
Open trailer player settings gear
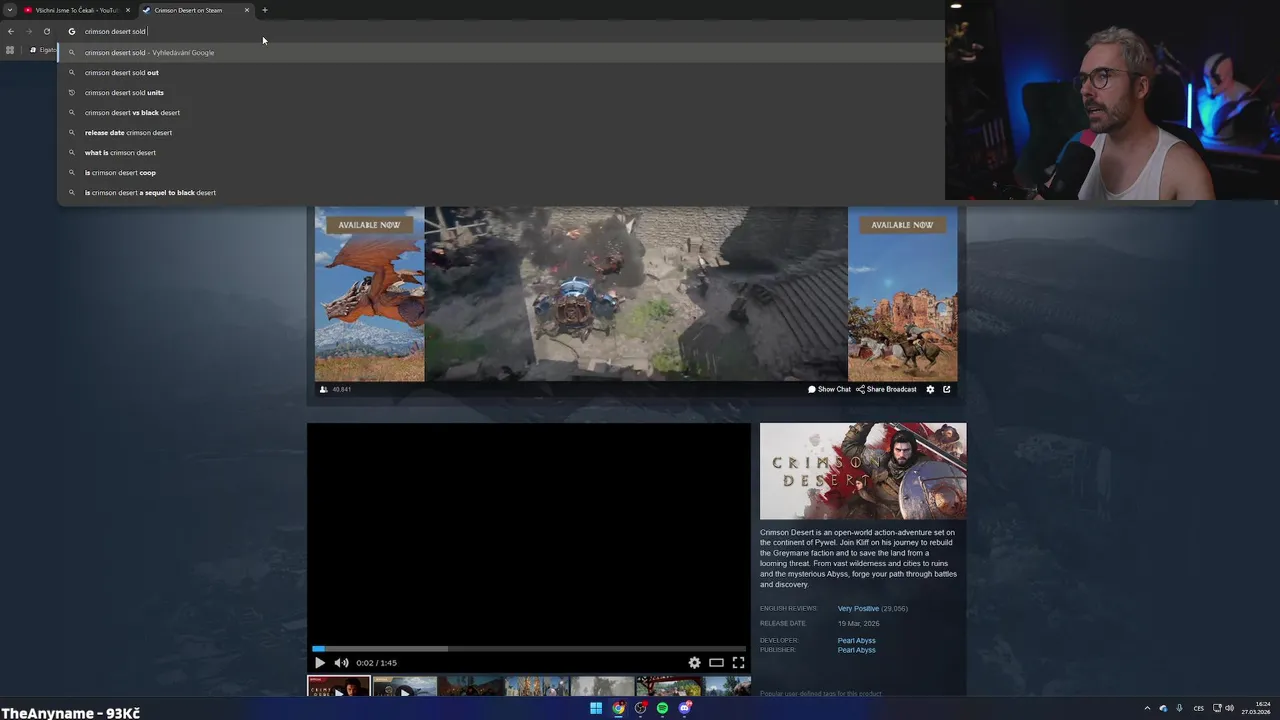(694, 662)
